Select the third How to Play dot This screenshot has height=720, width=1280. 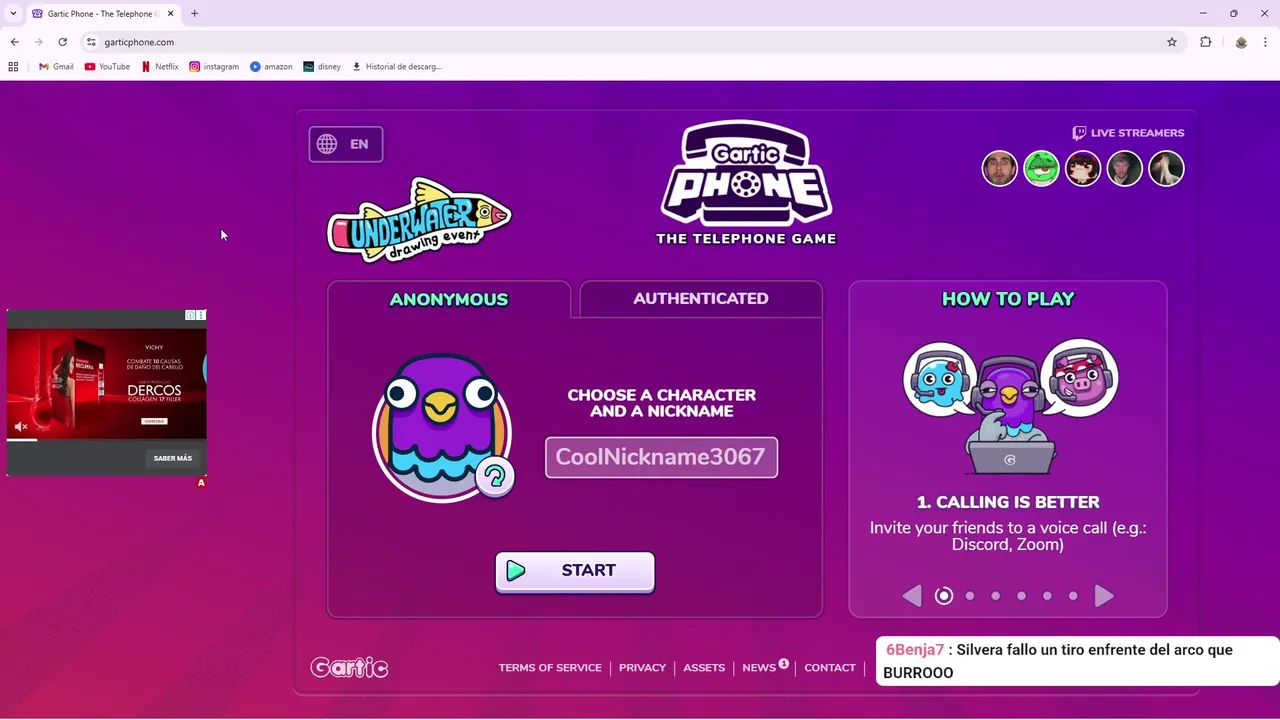tap(996, 596)
